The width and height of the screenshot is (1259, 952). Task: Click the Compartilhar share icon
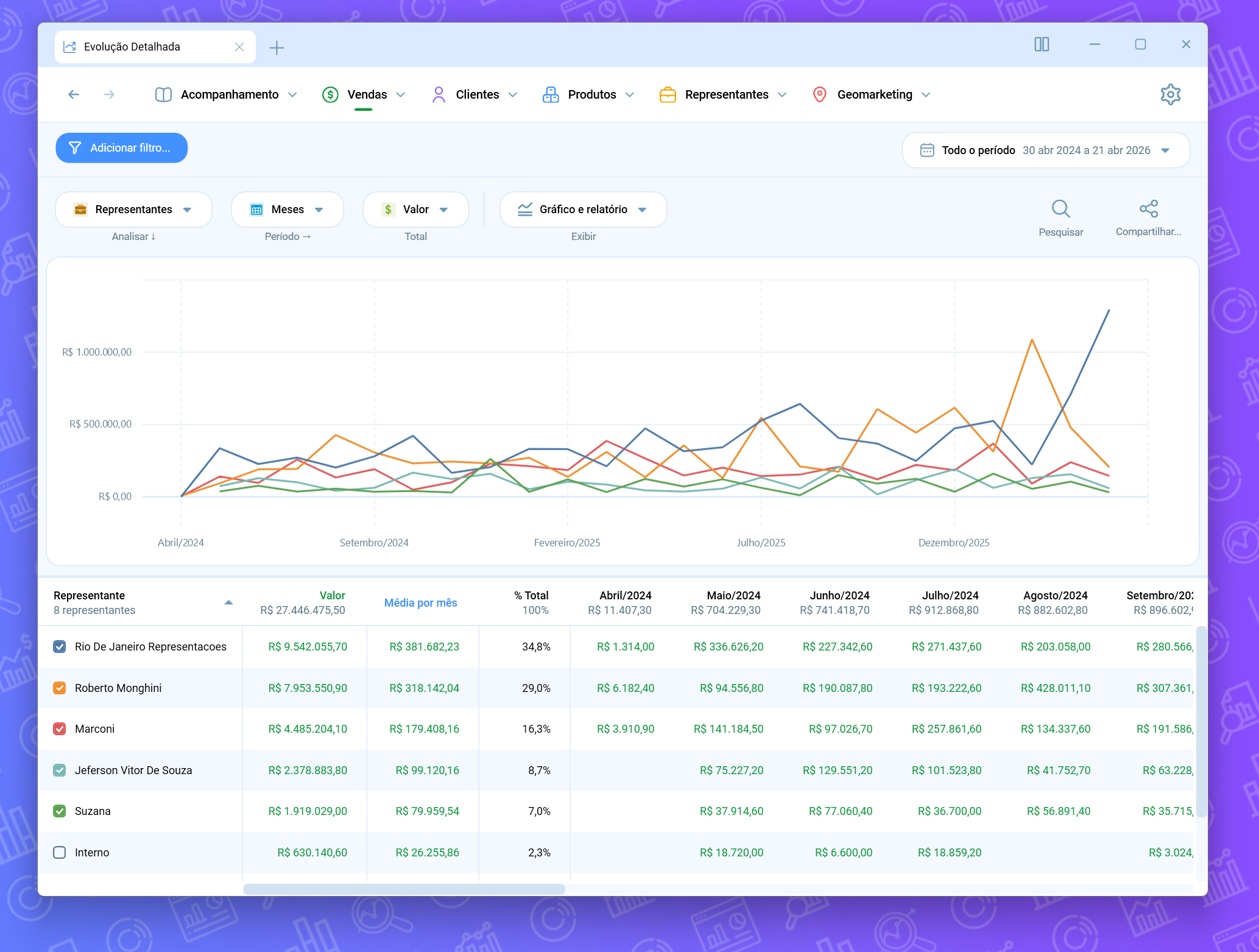pyautogui.click(x=1148, y=209)
